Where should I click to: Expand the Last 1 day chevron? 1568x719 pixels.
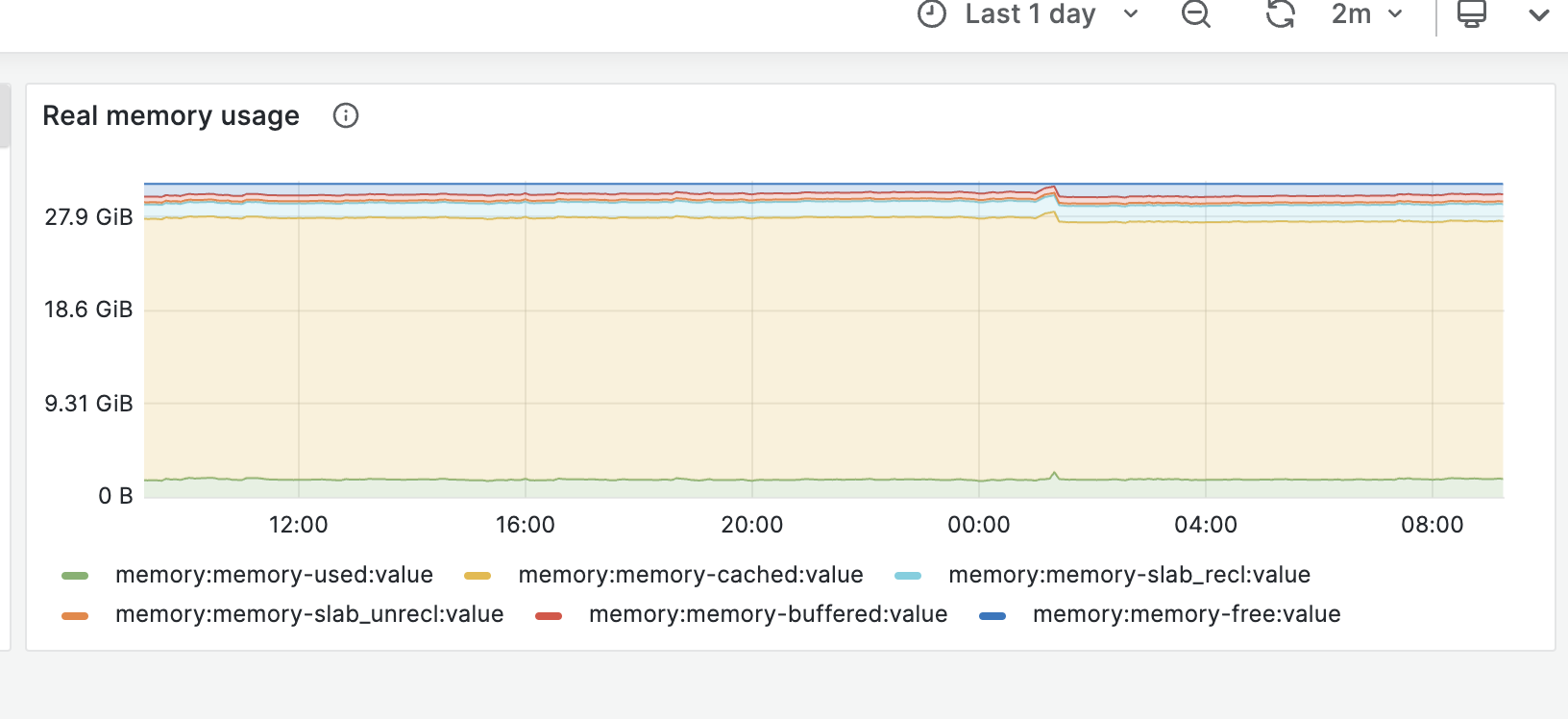1131,13
